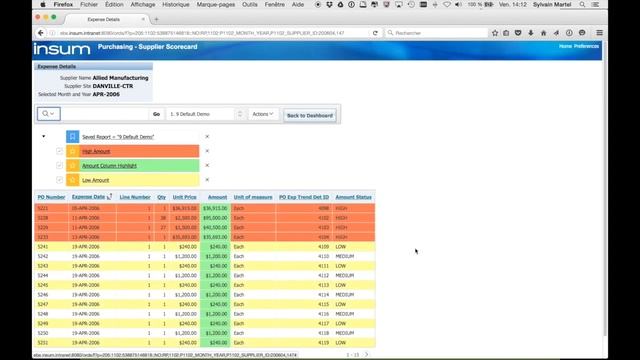This screenshot has width=640, height=360.
Task: Open the saved reports dropdown '9 Default Demo'
Action: coord(205,114)
